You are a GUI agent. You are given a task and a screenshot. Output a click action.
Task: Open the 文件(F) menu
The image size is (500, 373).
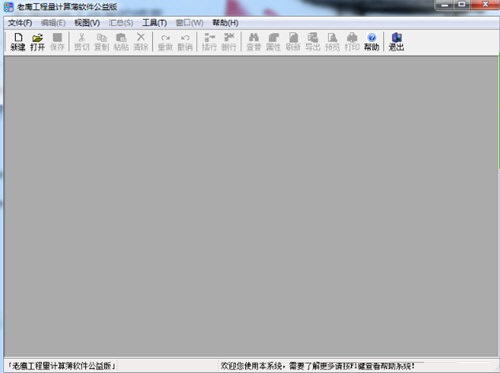tap(20, 23)
